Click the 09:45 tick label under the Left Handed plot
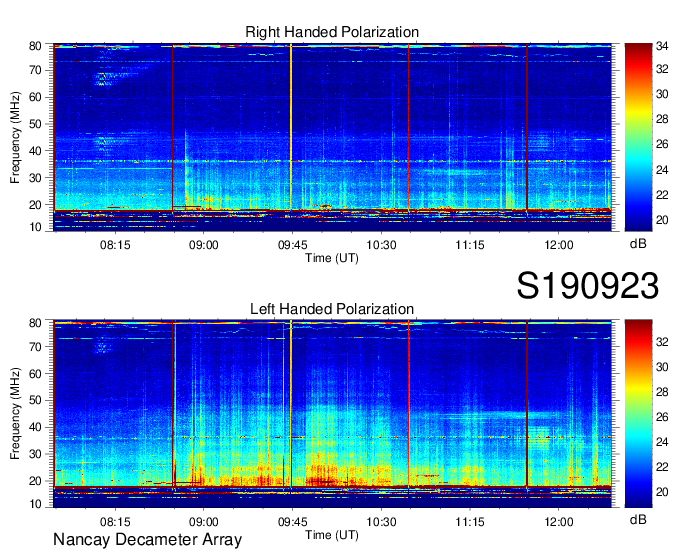The height and width of the screenshot is (552, 680). [292, 521]
